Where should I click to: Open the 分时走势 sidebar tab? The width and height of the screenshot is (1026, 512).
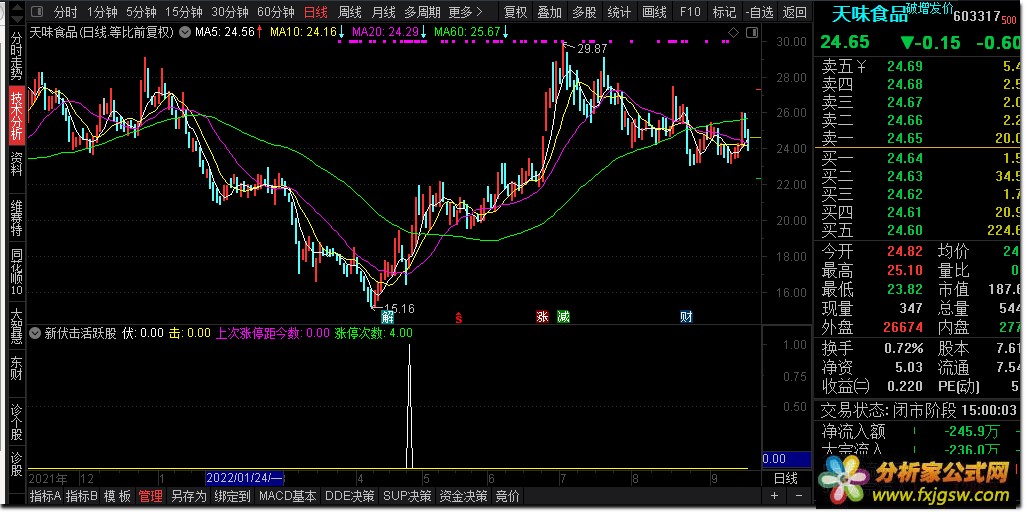tap(16, 57)
